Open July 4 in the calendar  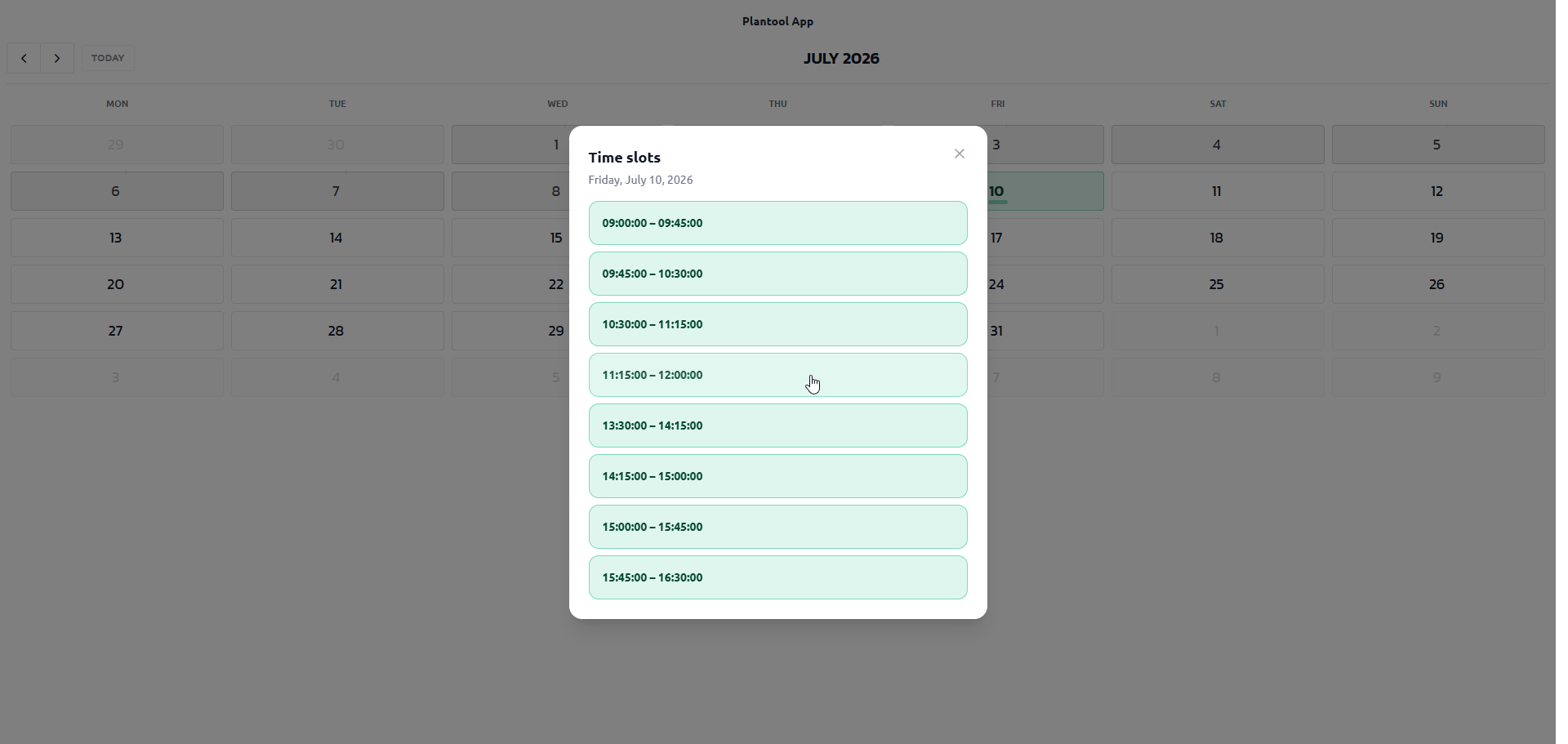pos(1218,145)
